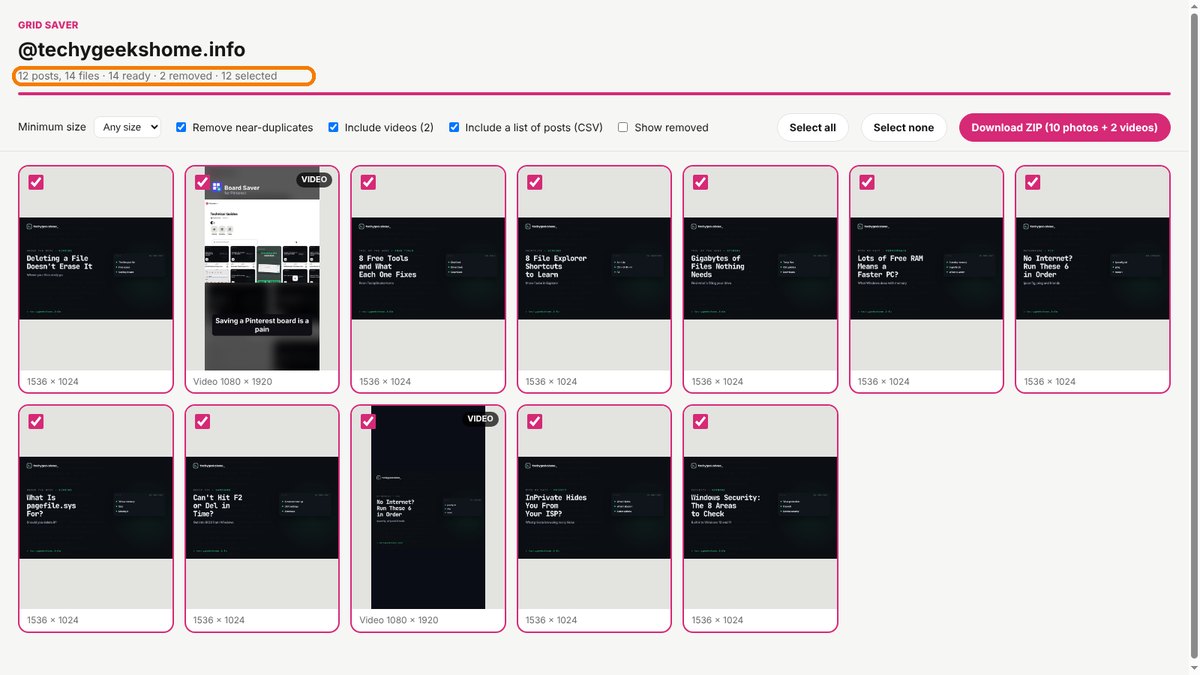Click the @techygeekshome.info heading
This screenshot has width=1200, height=675.
[132, 49]
